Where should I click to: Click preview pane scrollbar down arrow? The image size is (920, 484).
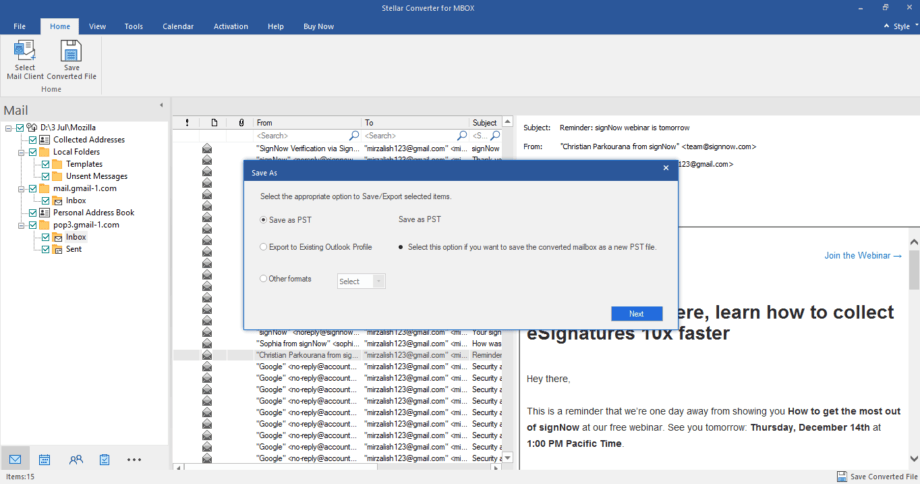(914, 459)
